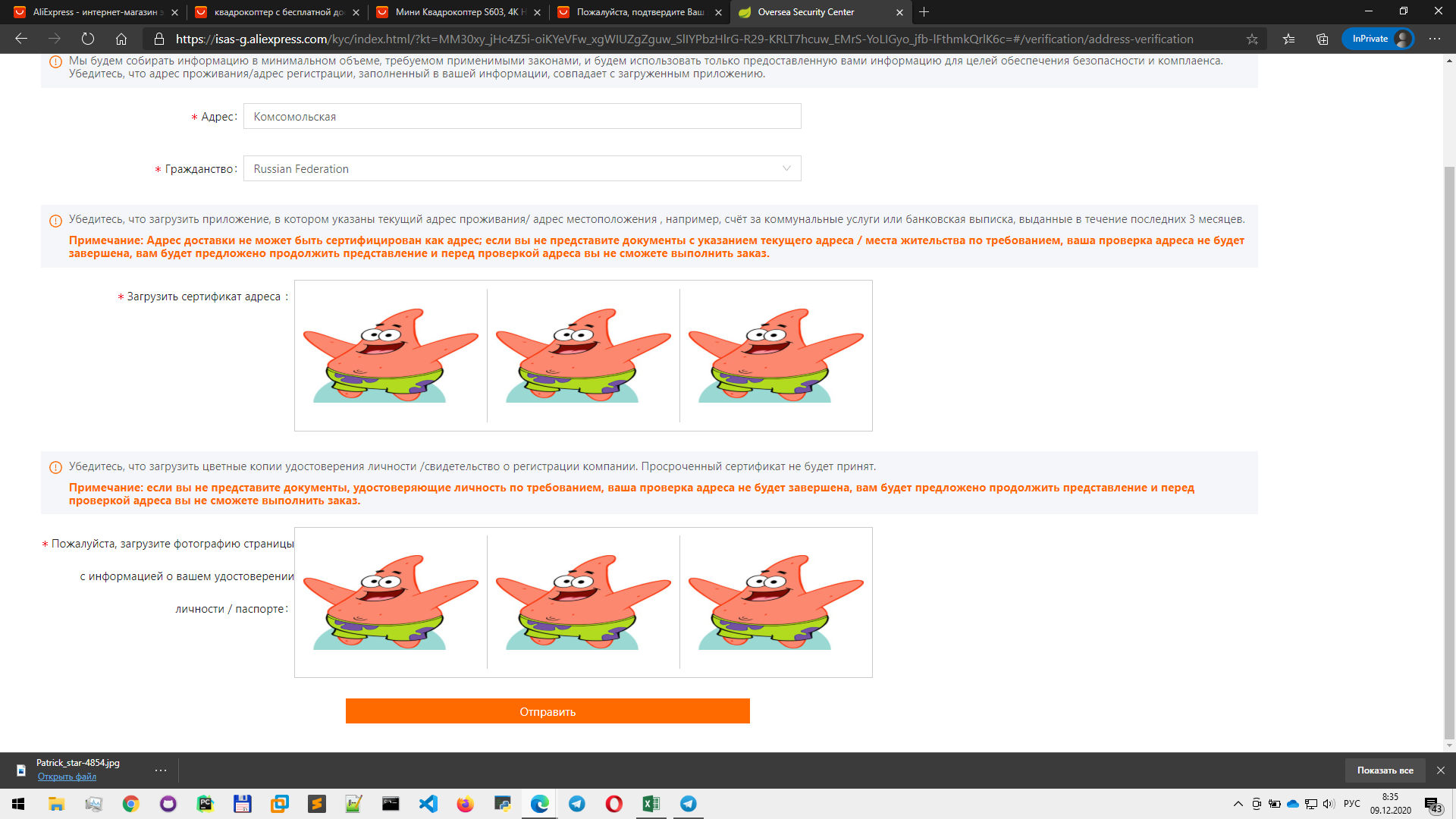Open the Collections panel
This screenshot has width=1456, height=819.
tap(1323, 39)
